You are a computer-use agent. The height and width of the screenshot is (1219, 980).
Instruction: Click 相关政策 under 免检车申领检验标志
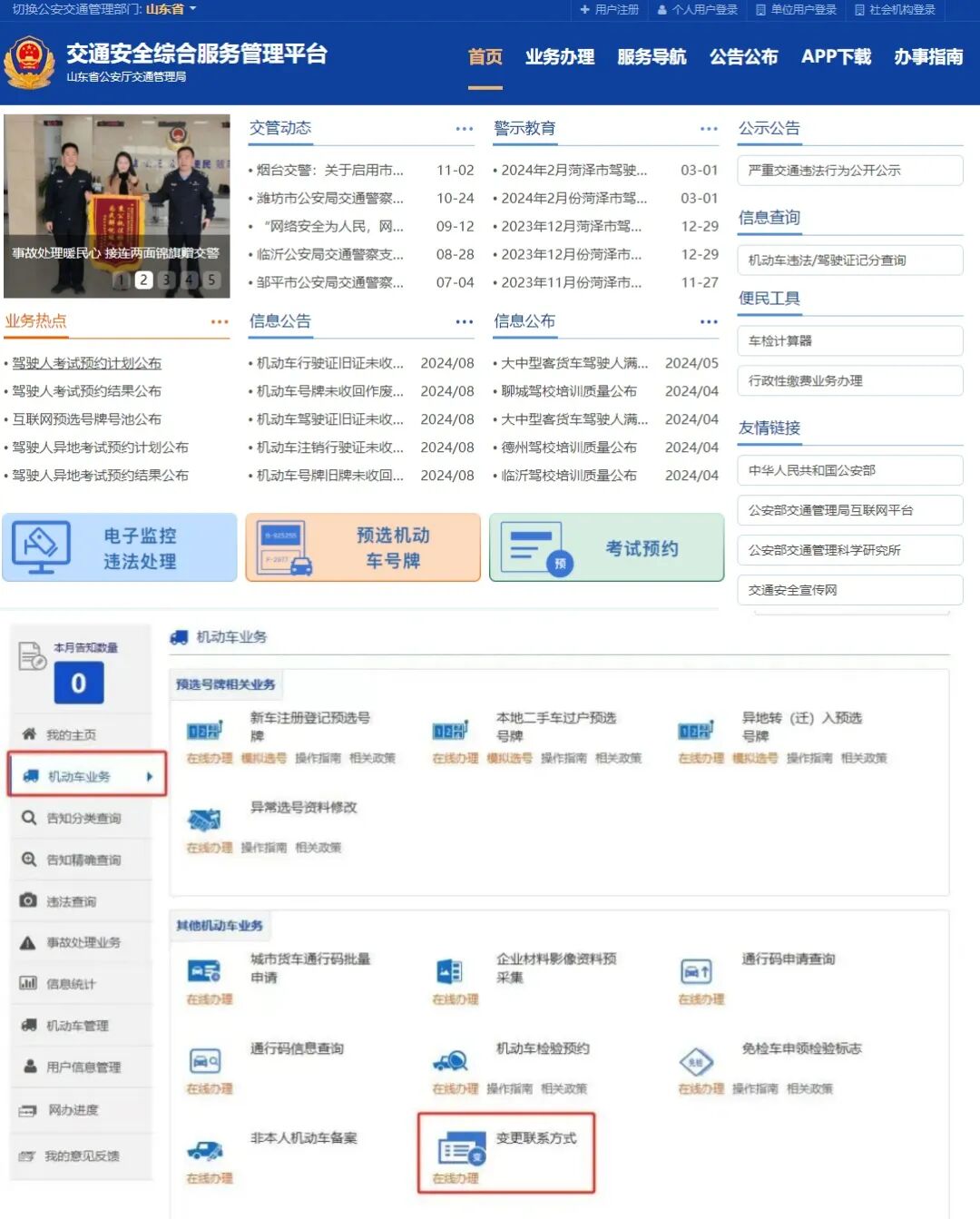(x=809, y=1088)
